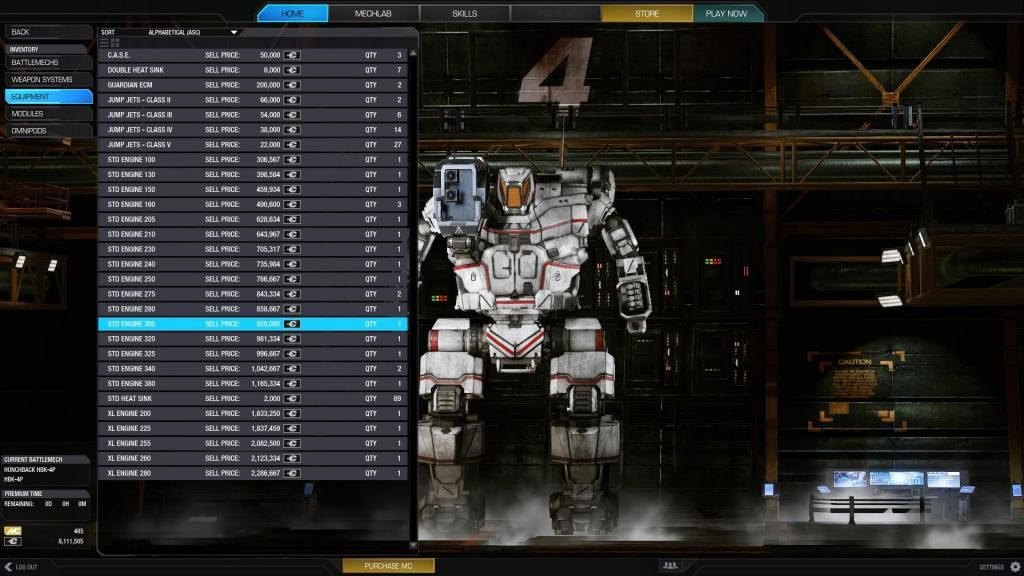This screenshot has width=1024, height=576.
Task: Click the C-Bill icon on Guardian ECM row
Action: coord(293,85)
